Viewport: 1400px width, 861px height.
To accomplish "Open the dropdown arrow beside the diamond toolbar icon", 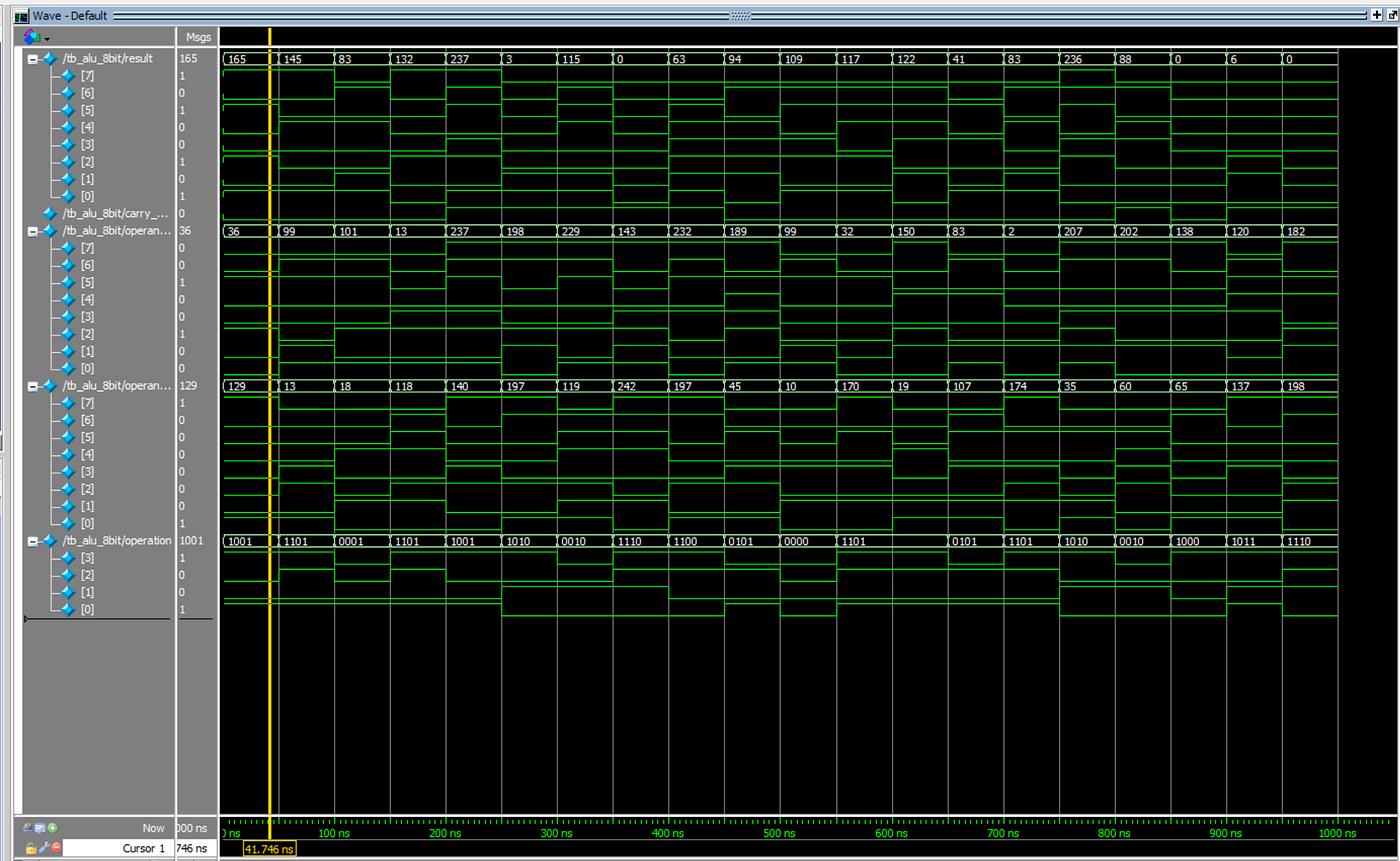I will click(x=47, y=38).
